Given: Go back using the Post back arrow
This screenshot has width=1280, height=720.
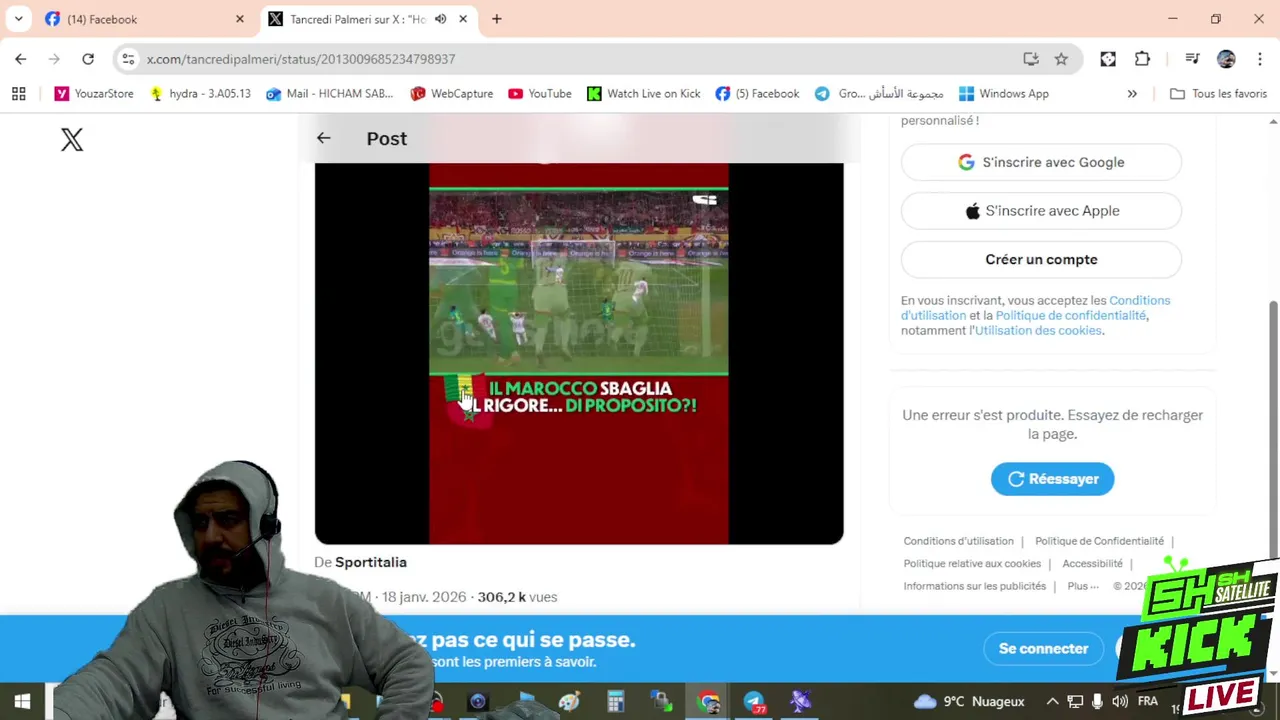Looking at the screenshot, I should (x=323, y=138).
